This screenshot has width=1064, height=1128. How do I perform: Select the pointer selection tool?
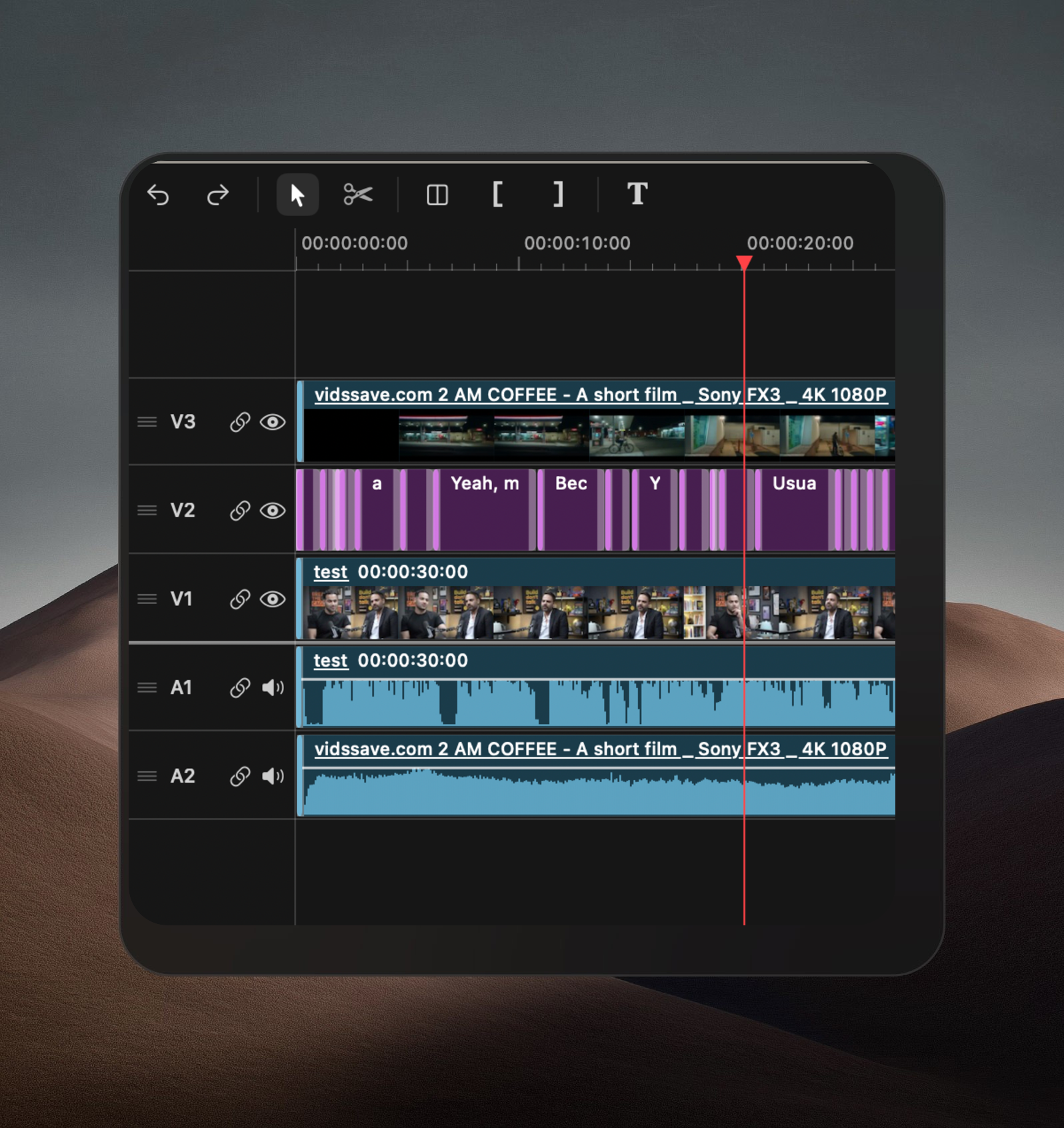point(297,195)
